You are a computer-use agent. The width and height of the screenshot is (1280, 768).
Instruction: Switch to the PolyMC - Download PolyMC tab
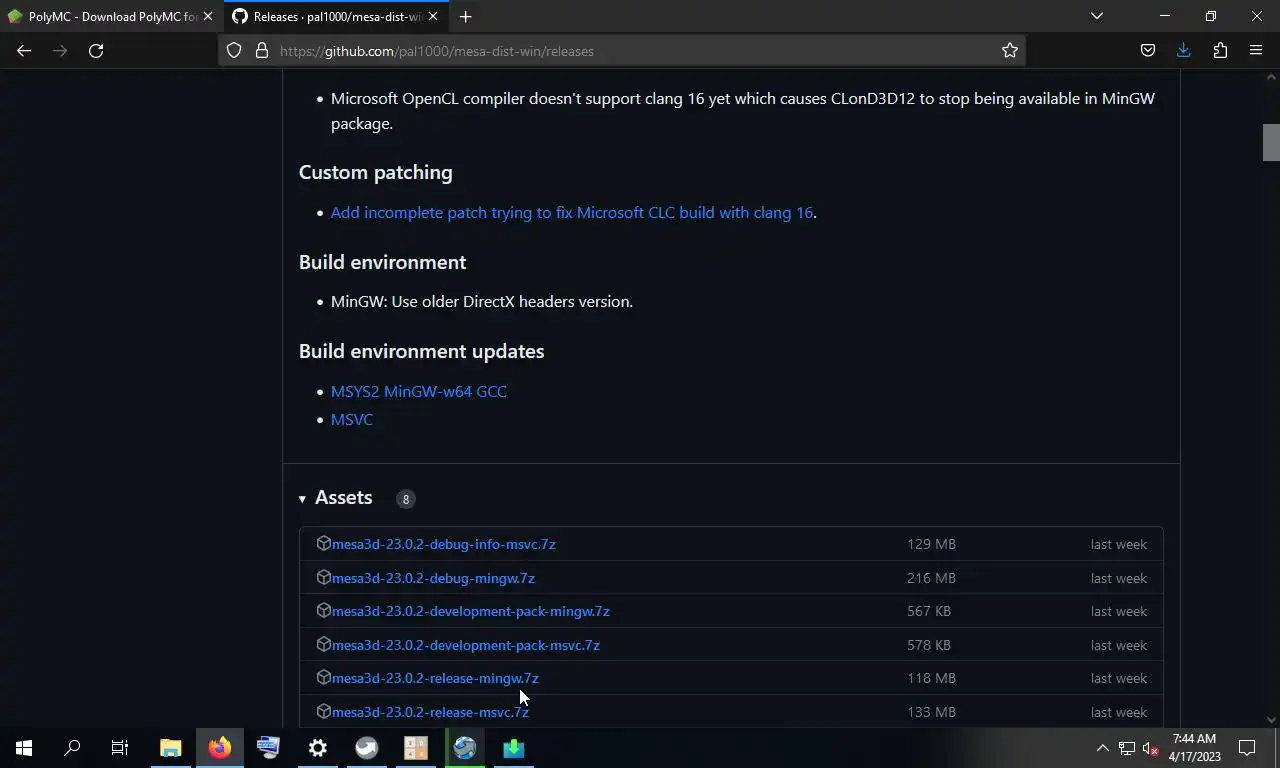[110, 16]
